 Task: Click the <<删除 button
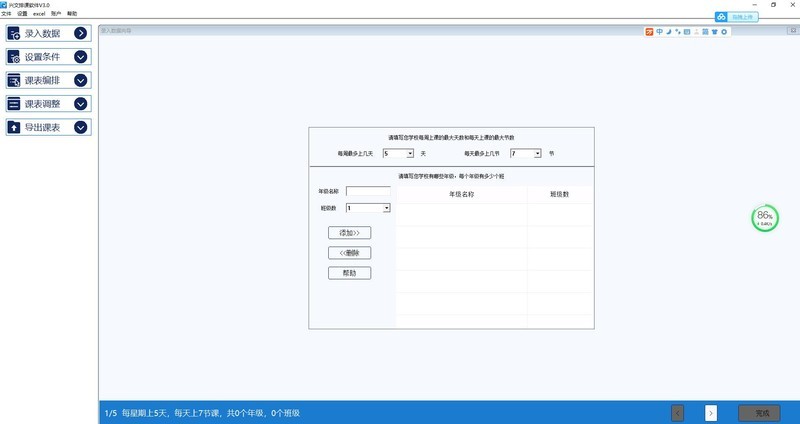pyautogui.click(x=349, y=253)
